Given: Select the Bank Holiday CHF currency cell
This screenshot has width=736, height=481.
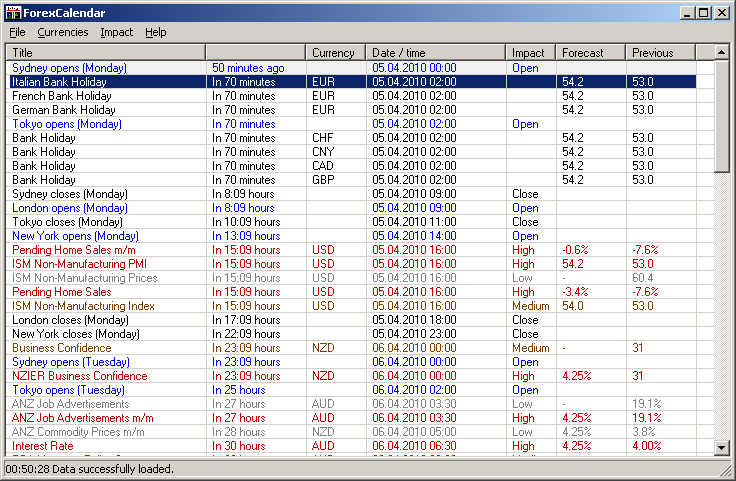Looking at the screenshot, I should [x=336, y=138].
